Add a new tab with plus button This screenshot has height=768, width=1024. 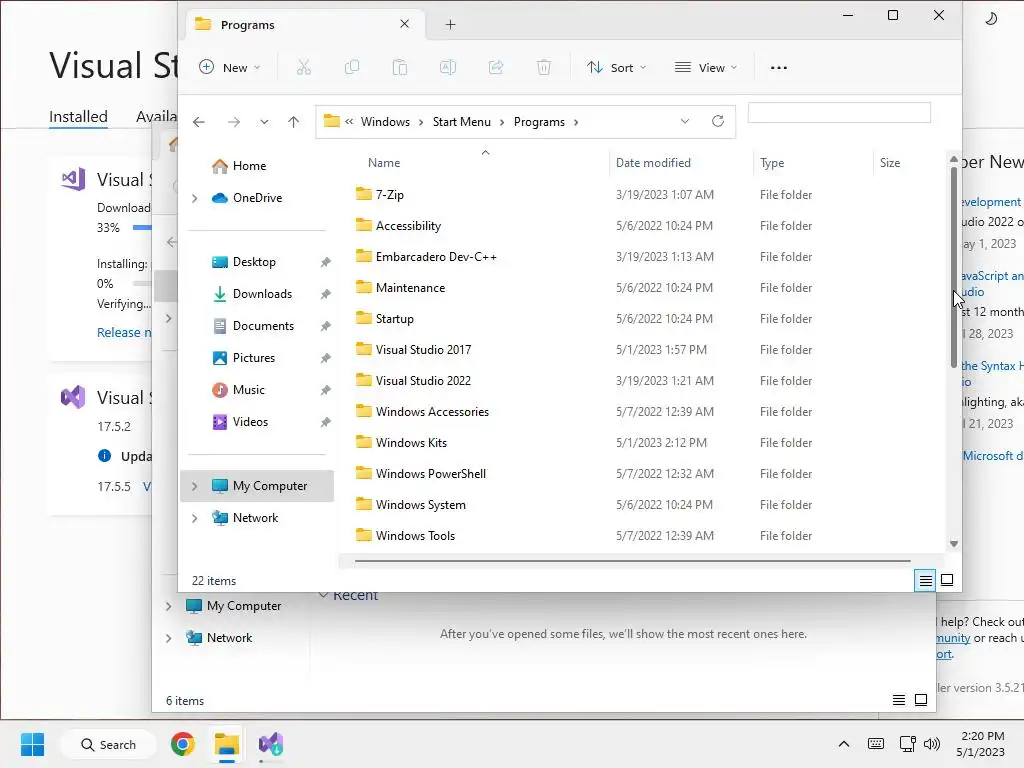click(450, 25)
